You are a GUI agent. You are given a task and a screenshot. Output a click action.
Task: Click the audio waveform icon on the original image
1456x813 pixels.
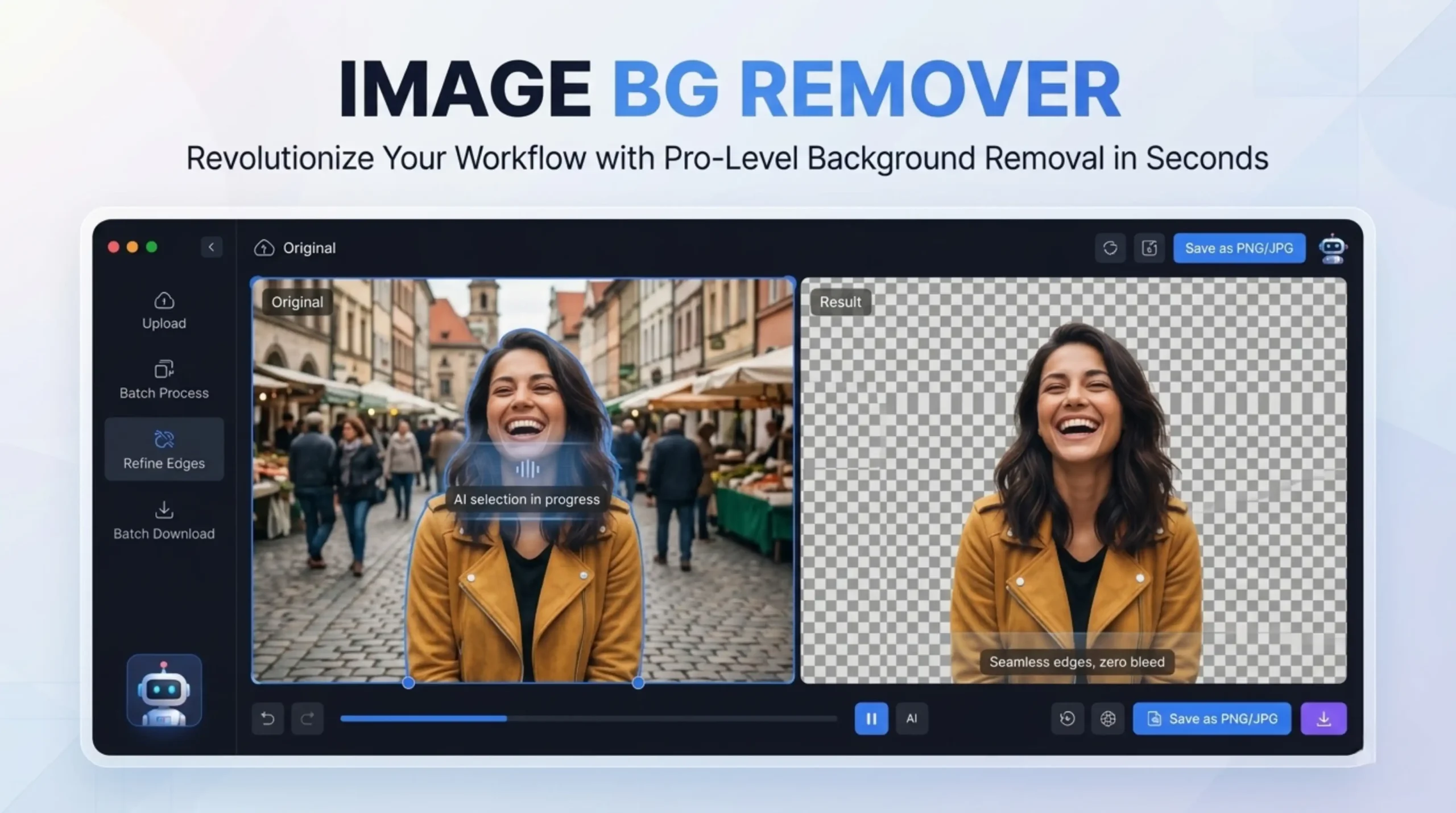[527, 469]
